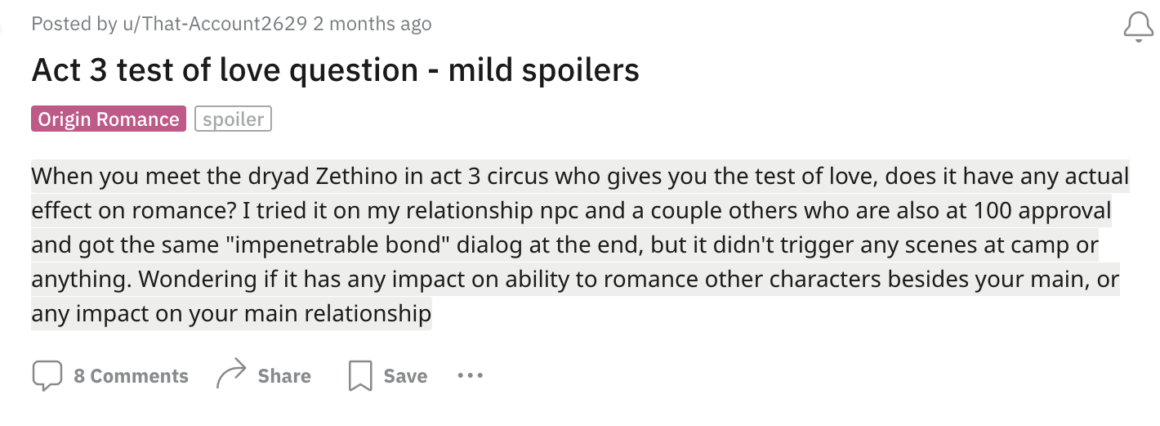
Task: Click the "8 Comments" label
Action: 131,376
